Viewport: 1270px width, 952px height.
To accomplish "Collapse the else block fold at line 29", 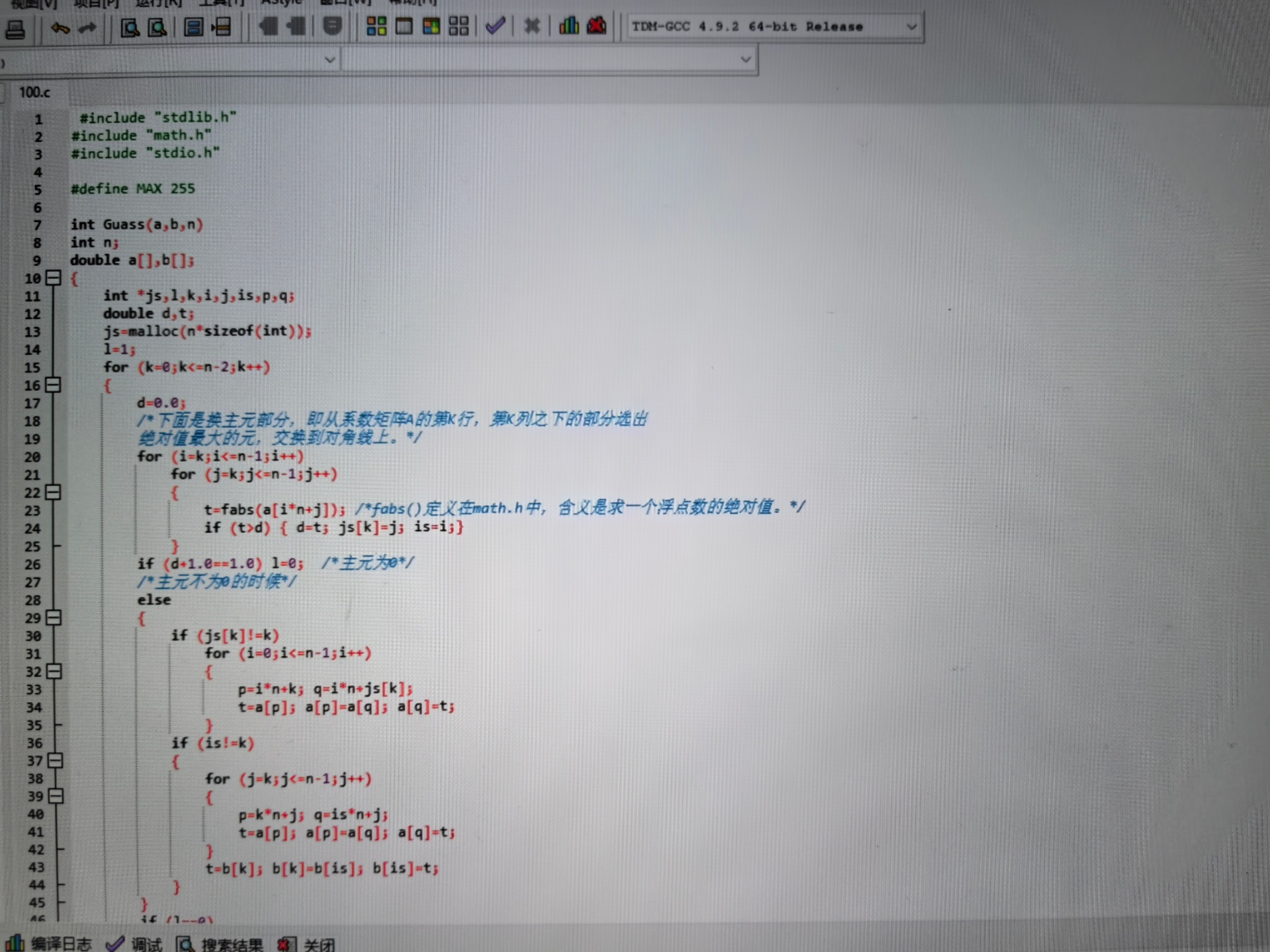I will pyautogui.click(x=54, y=617).
